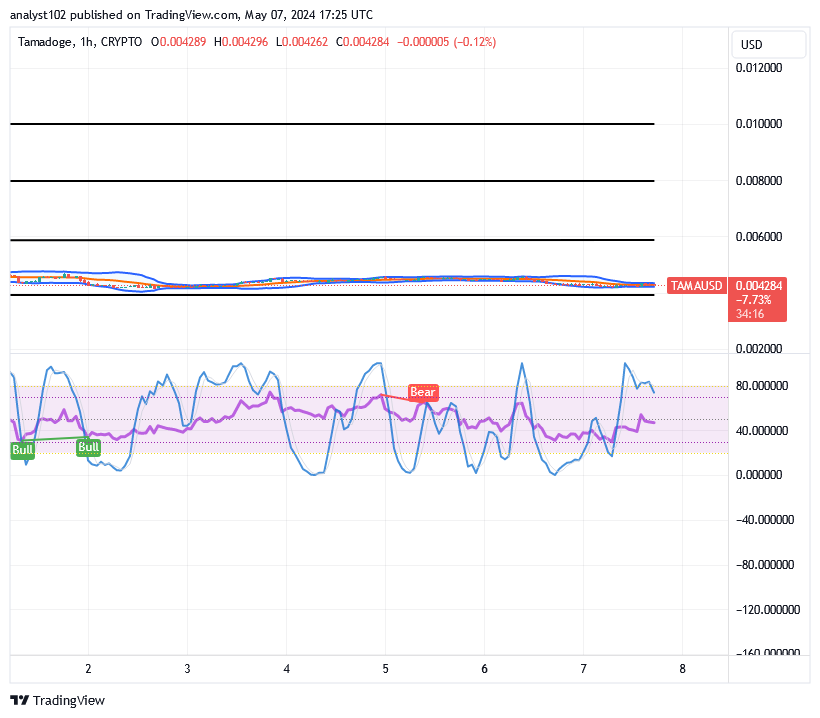Click the 0.006000 price axis label

pos(759,237)
